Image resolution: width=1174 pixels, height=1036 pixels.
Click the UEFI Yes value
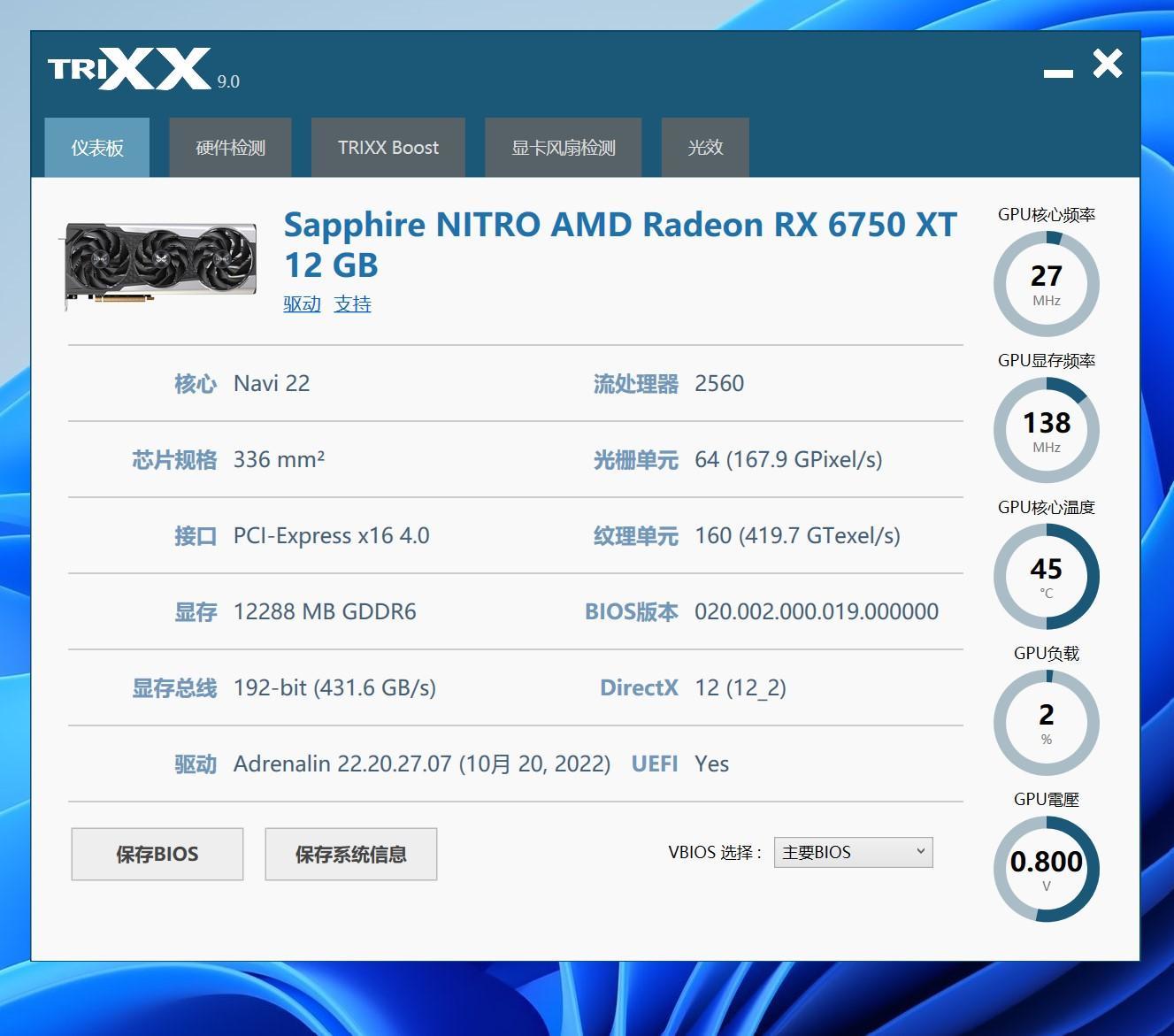click(712, 764)
